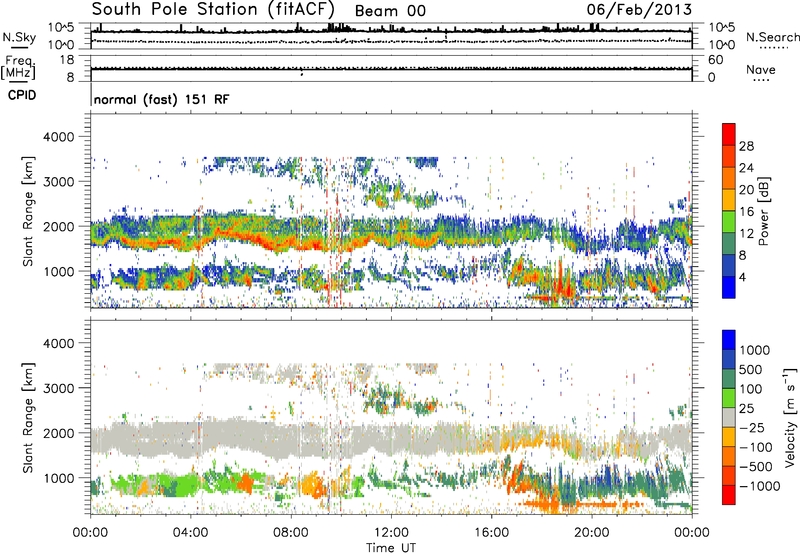Viewport: 800px width, 554px height.
Task: Click the red band of the Power color bar
Action: (x=729, y=135)
